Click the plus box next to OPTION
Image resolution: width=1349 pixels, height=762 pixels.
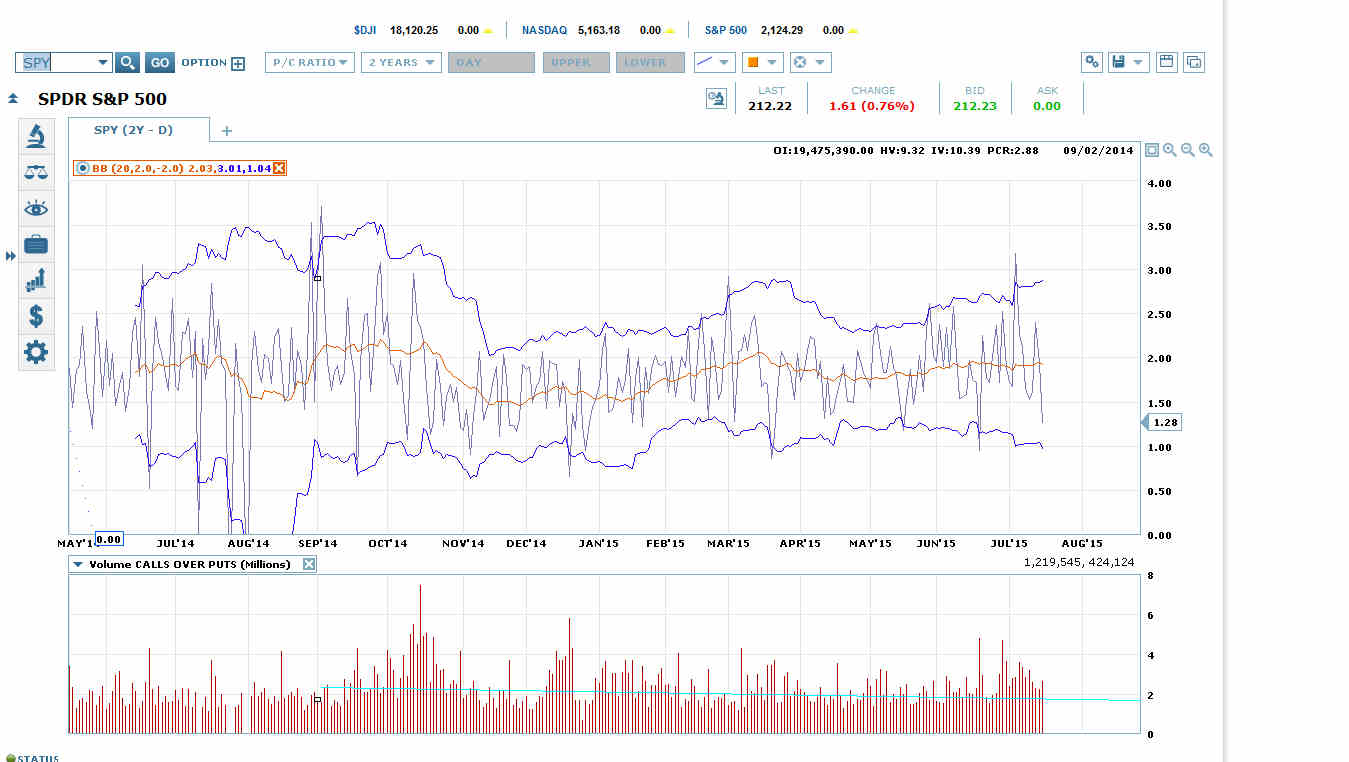pyautogui.click(x=238, y=63)
